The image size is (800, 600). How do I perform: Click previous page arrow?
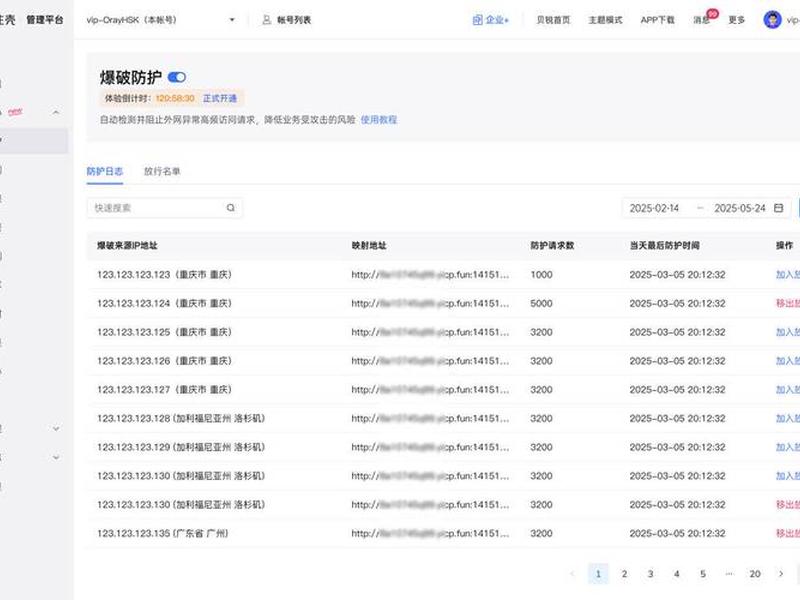[x=572, y=573]
